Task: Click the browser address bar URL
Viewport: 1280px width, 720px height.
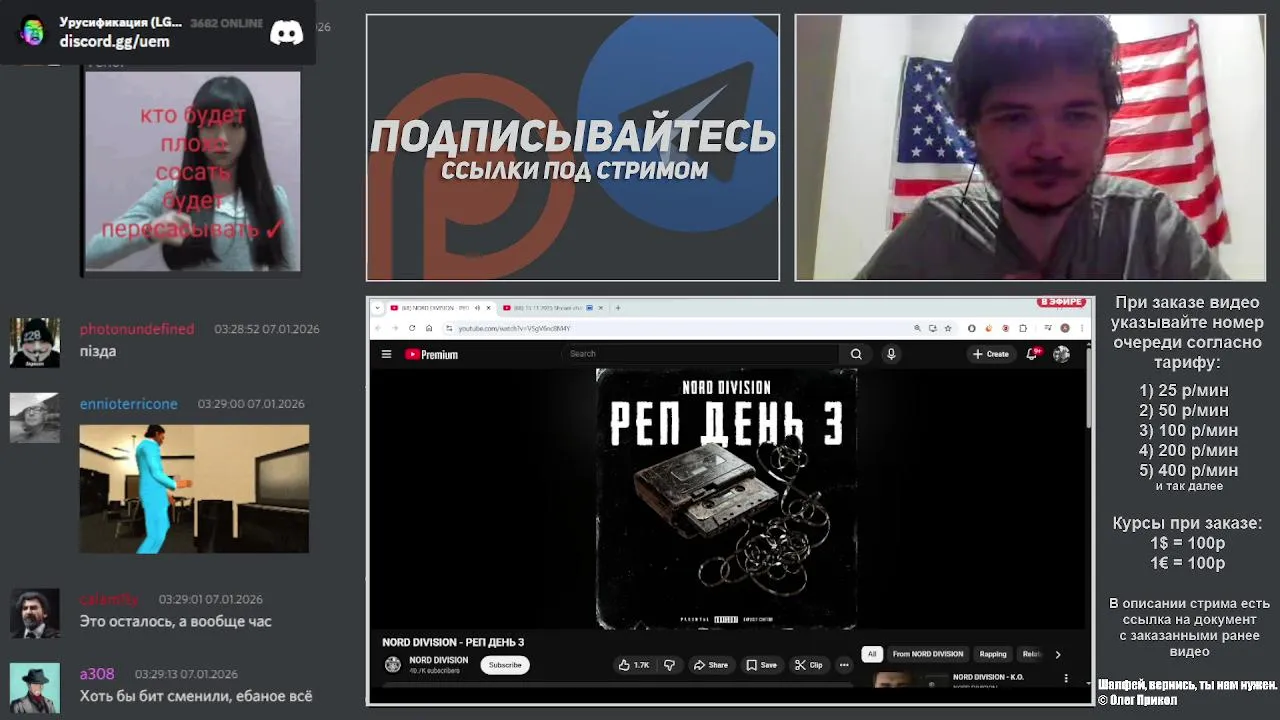Action: click(x=514, y=328)
